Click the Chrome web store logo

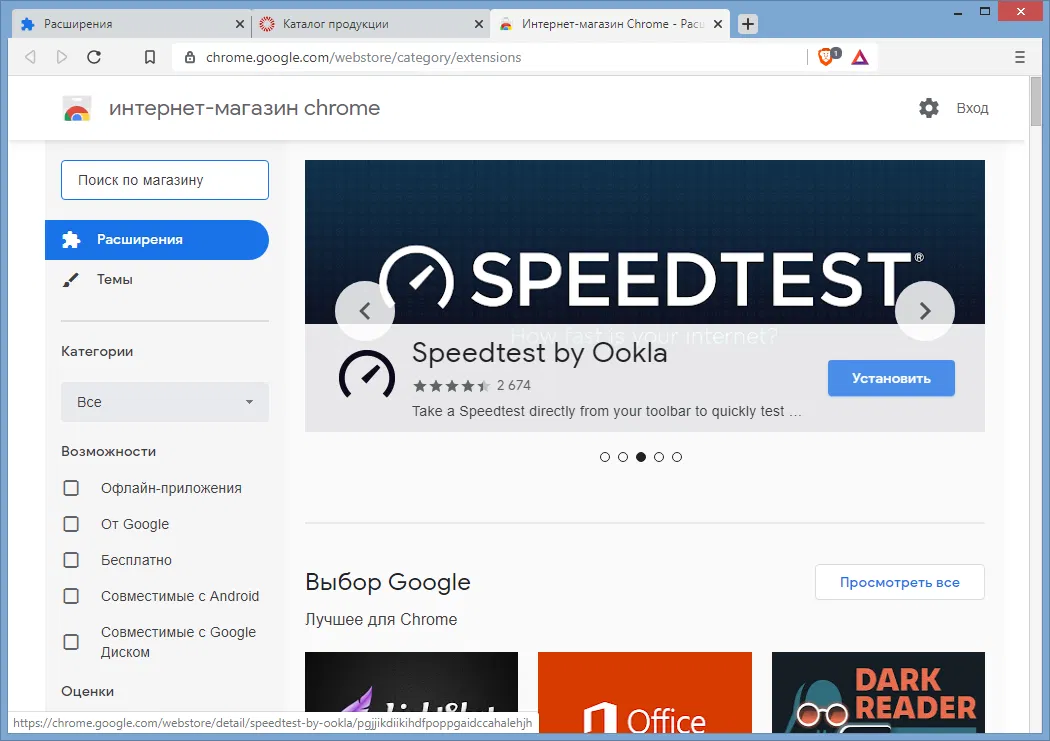coord(77,108)
